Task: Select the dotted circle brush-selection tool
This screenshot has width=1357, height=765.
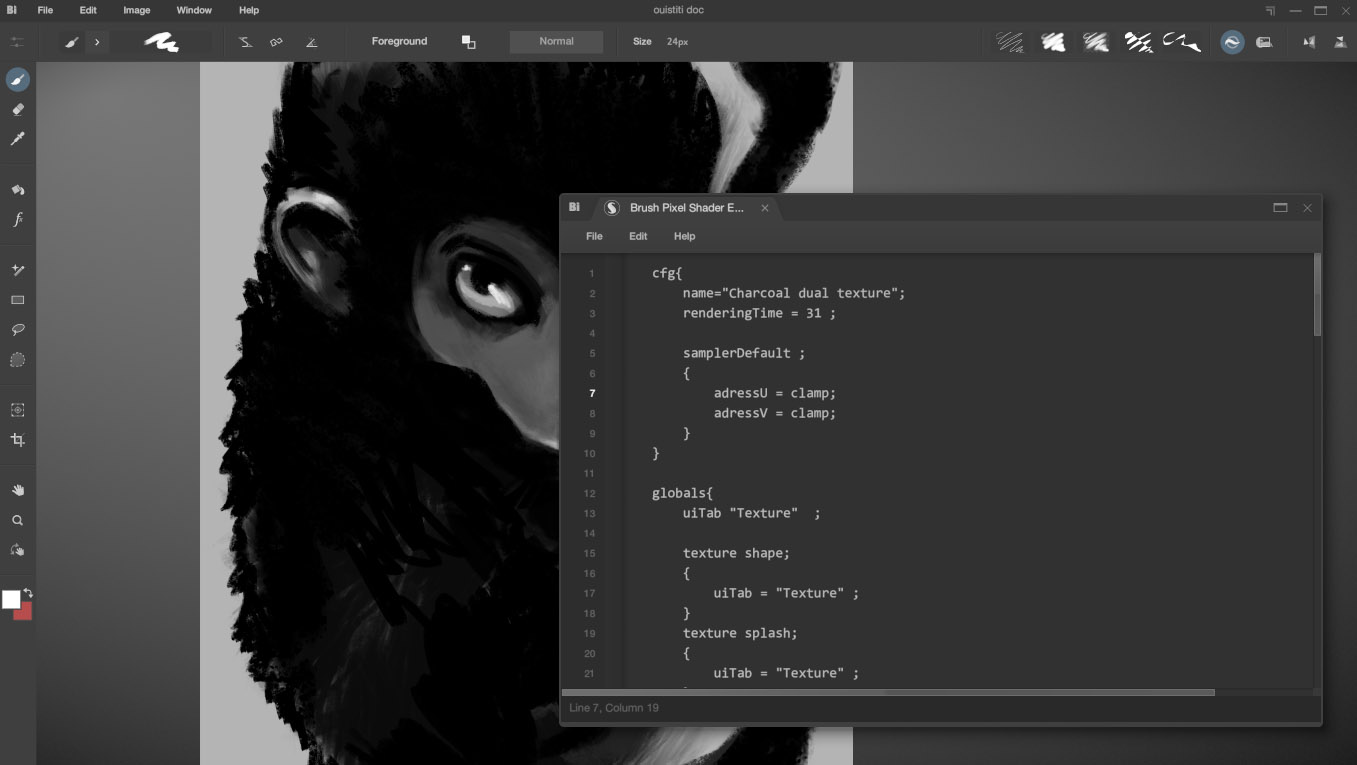Action: (x=18, y=360)
